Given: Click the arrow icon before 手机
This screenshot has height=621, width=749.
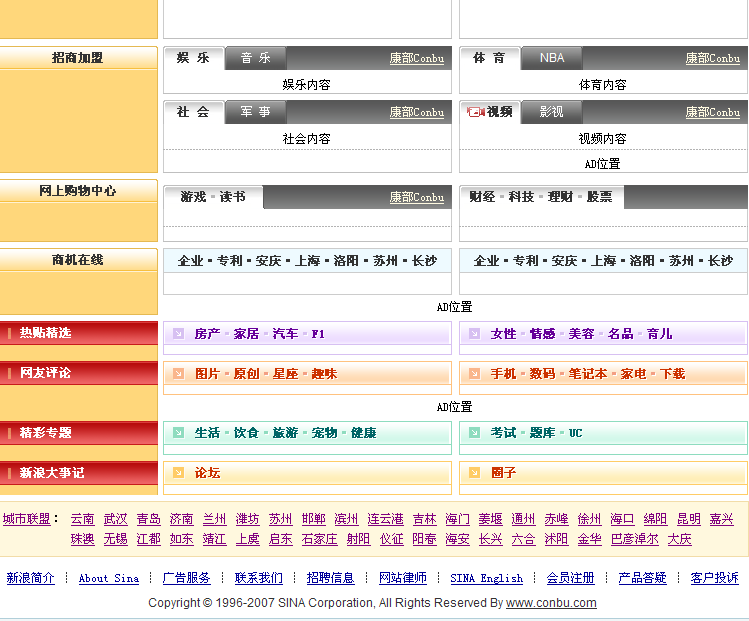Looking at the screenshot, I should pyautogui.click(x=474, y=373).
